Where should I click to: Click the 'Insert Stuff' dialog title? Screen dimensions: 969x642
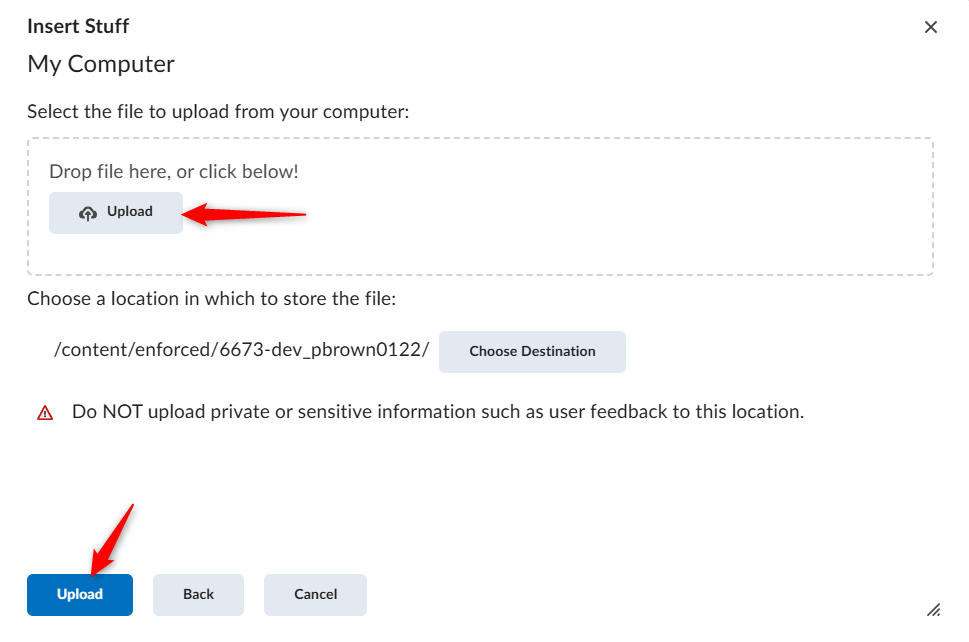(x=78, y=26)
